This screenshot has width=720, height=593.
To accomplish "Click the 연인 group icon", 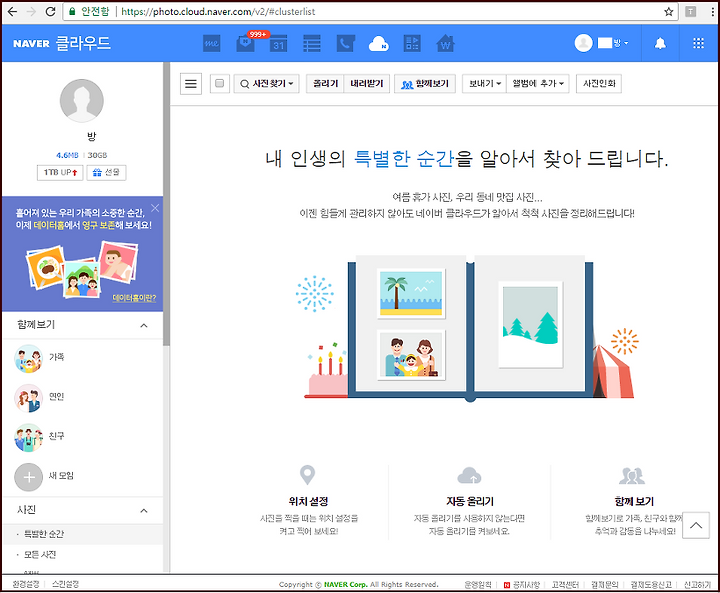I will [28, 398].
